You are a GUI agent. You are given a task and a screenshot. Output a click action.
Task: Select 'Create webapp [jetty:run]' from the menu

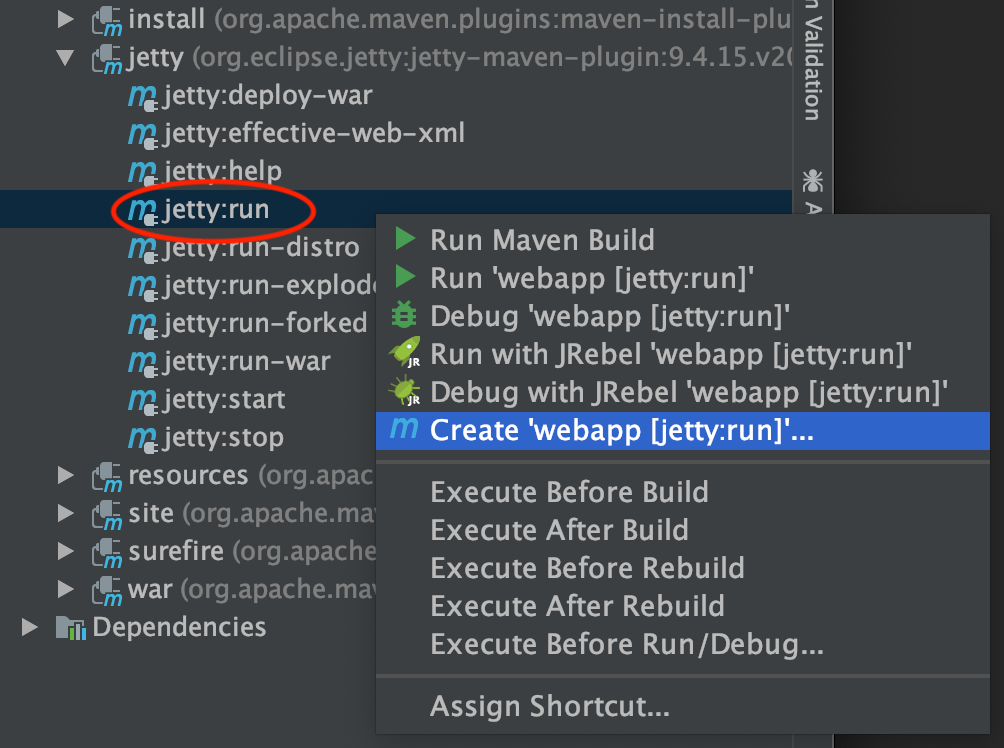620,430
